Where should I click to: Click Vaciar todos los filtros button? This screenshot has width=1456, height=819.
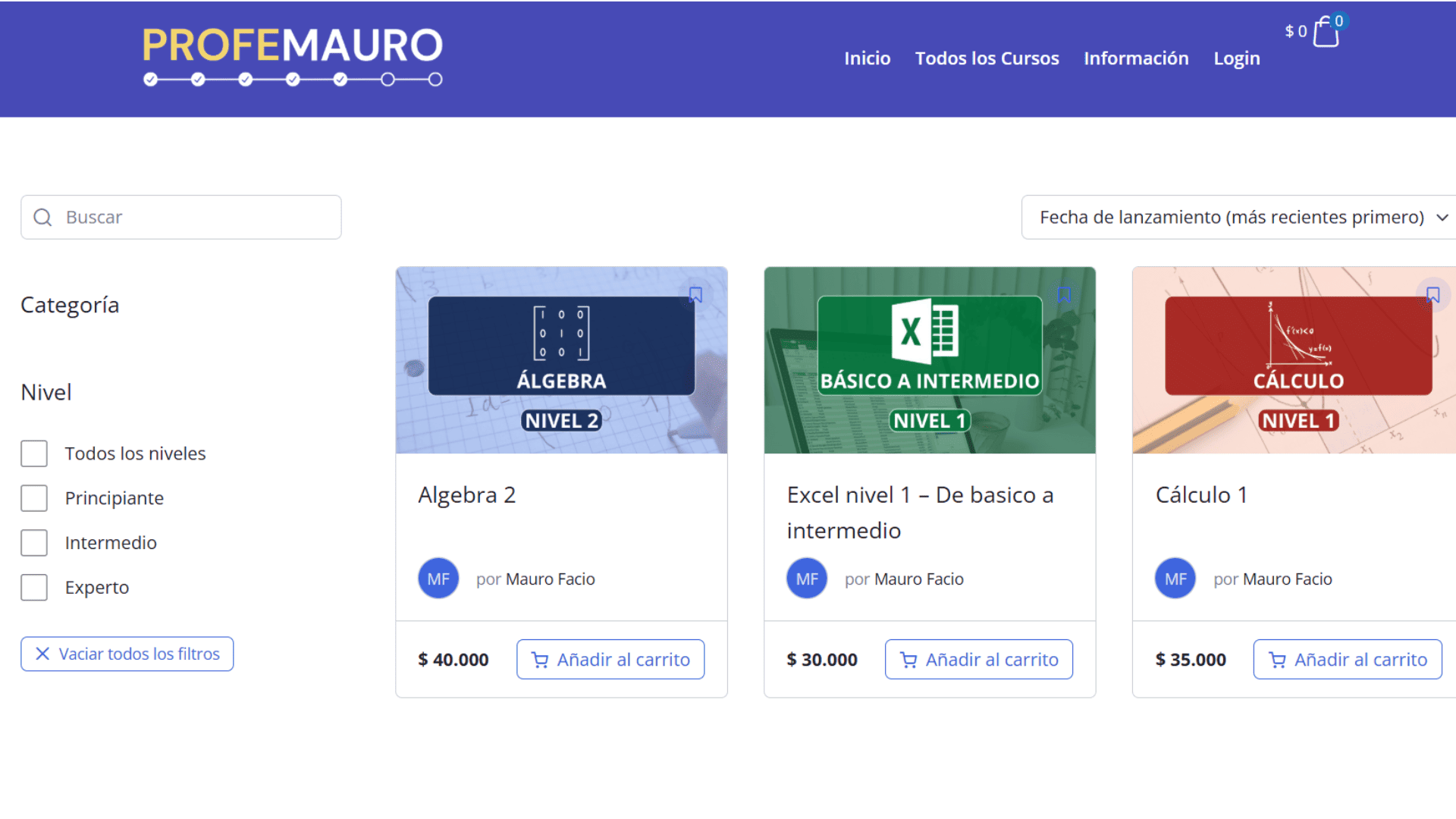pos(127,654)
